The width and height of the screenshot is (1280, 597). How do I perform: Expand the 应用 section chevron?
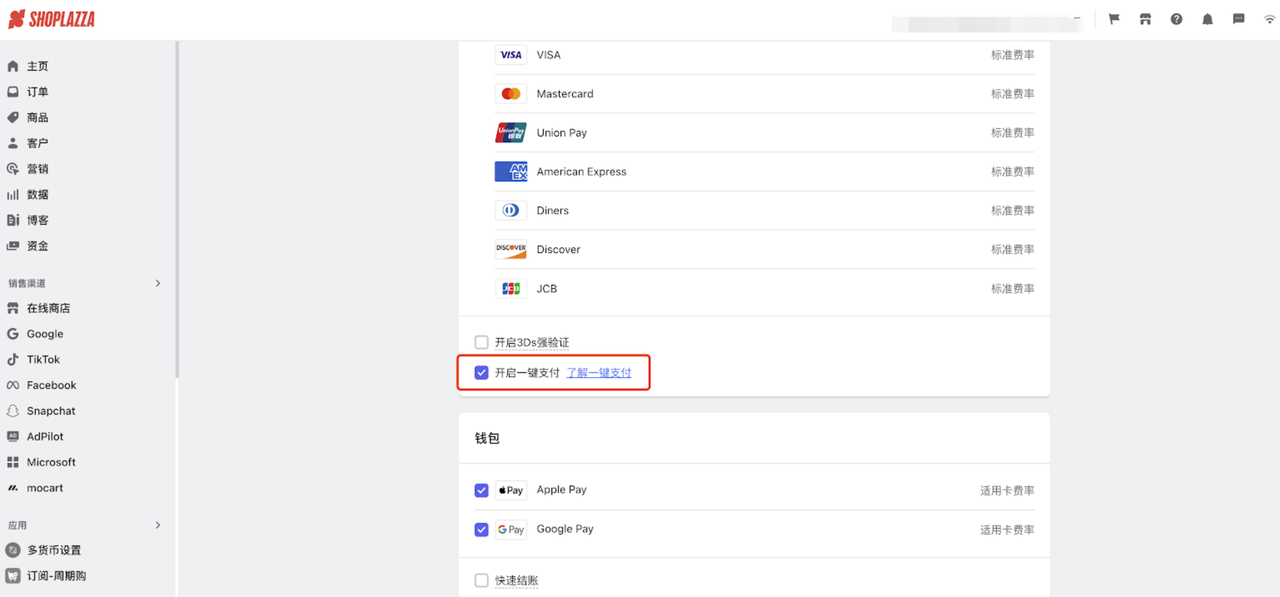pos(158,526)
